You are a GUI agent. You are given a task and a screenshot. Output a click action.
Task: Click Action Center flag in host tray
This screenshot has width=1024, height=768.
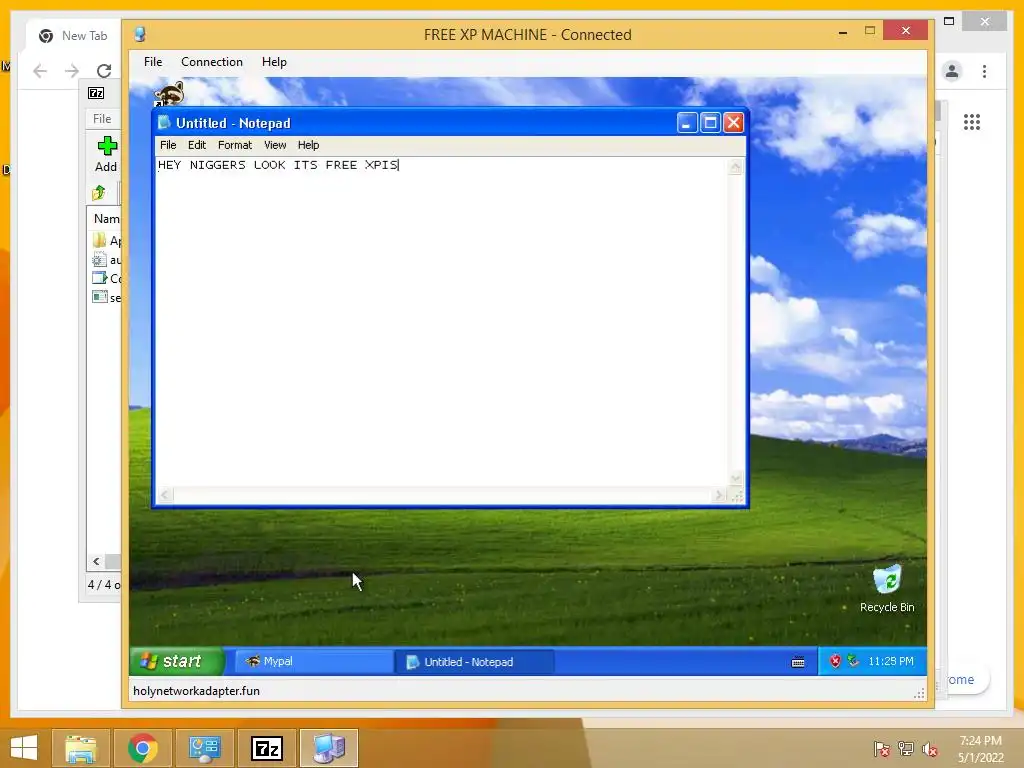coord(882,749)
